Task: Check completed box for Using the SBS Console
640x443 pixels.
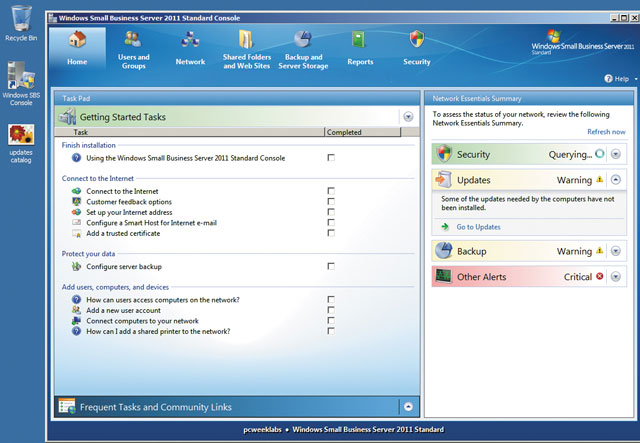Action: click(331, 158)
